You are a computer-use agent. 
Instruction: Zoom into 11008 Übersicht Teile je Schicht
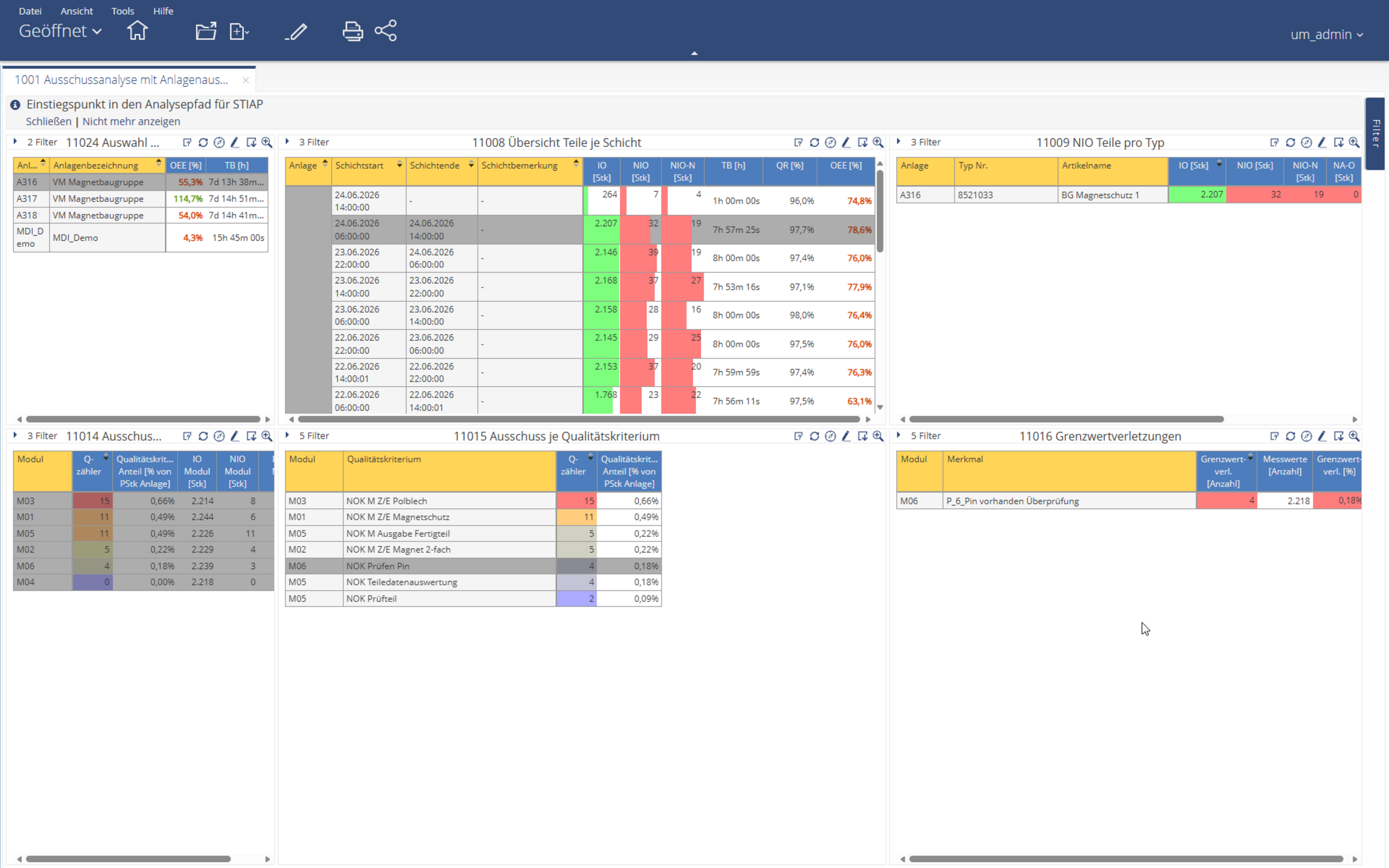click(x=878, y=142)
